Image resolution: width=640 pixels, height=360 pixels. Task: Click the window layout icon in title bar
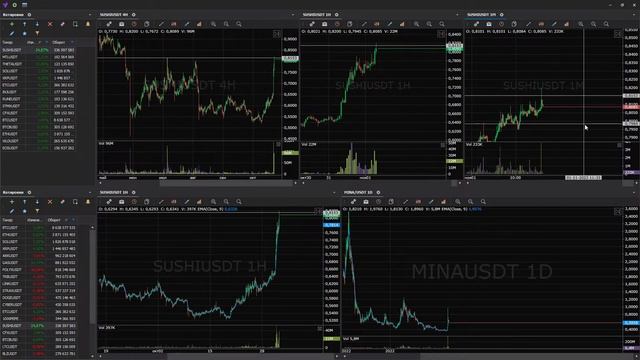(x=24, y=4)
